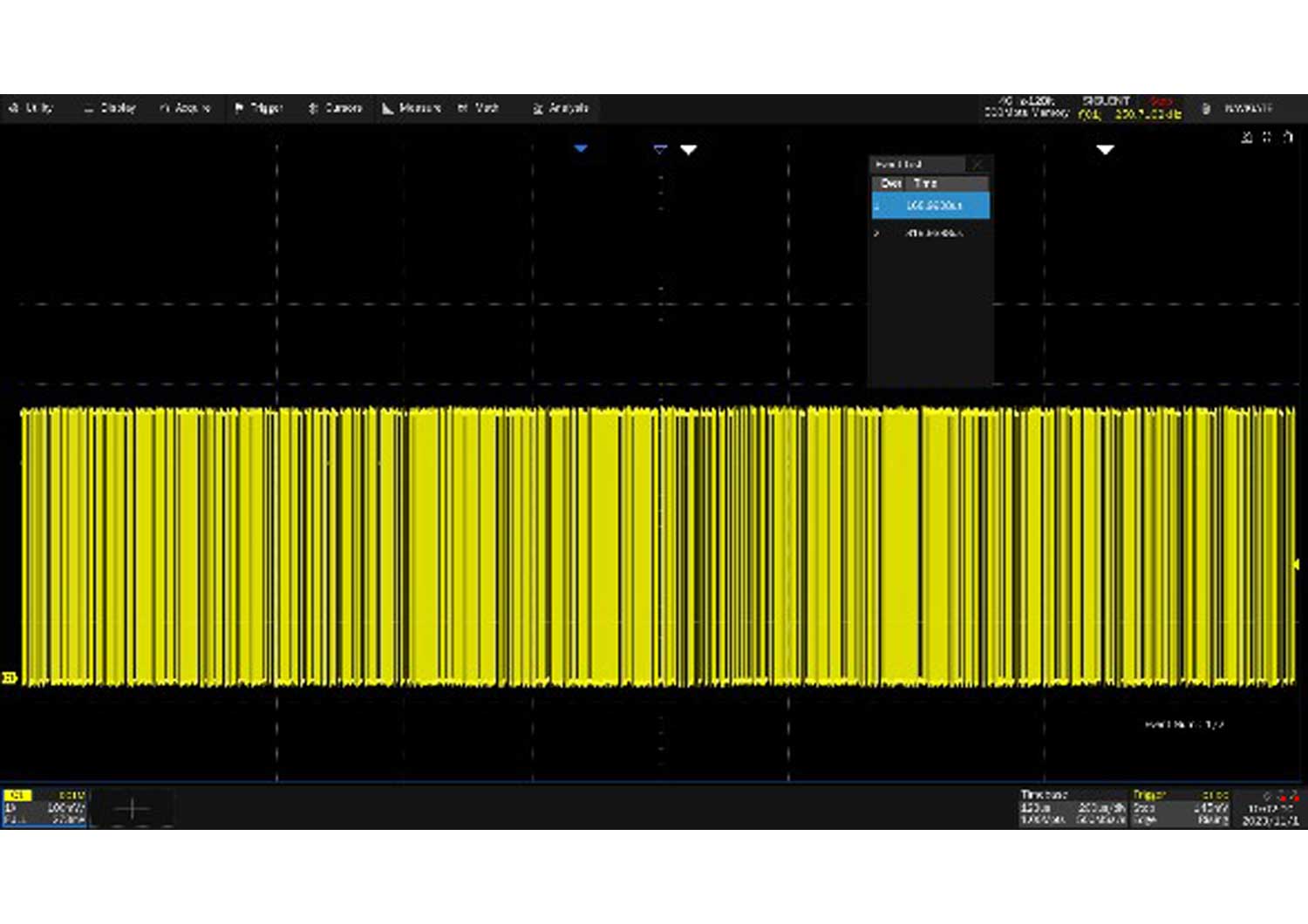
Task: Select the second event list row
Action: coord(930,234)
